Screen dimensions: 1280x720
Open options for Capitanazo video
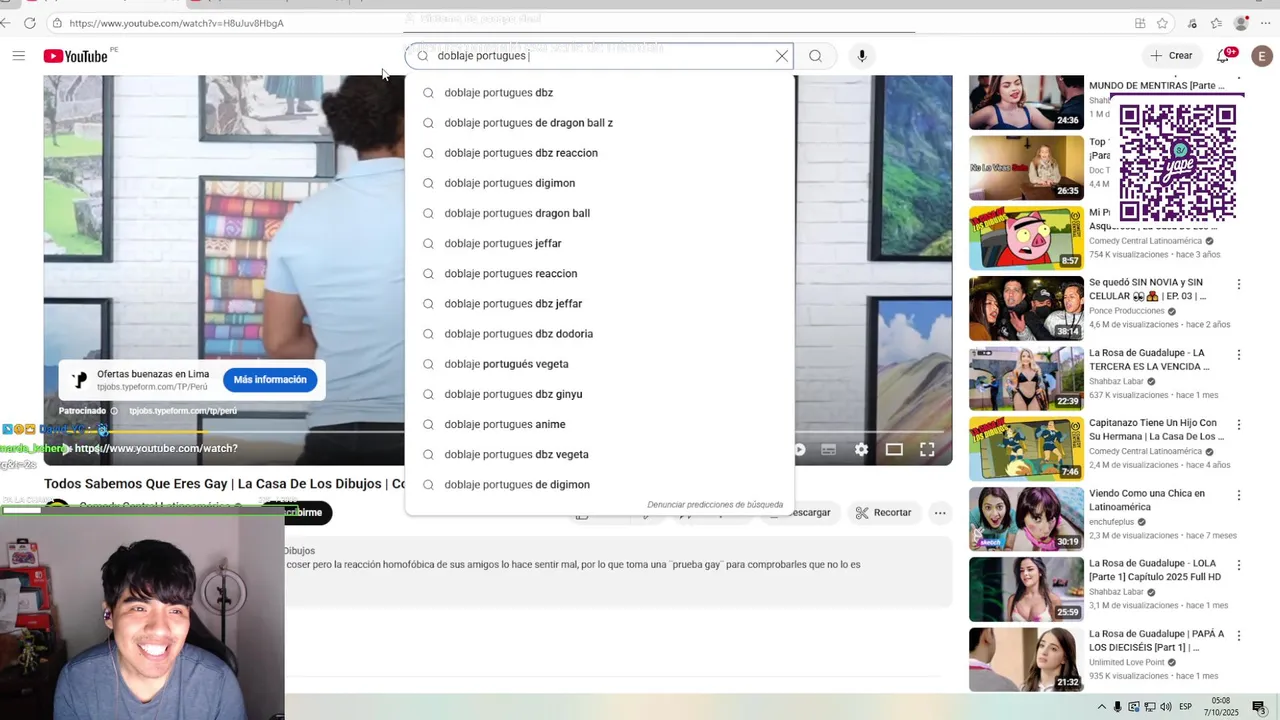pos(1239,424)
